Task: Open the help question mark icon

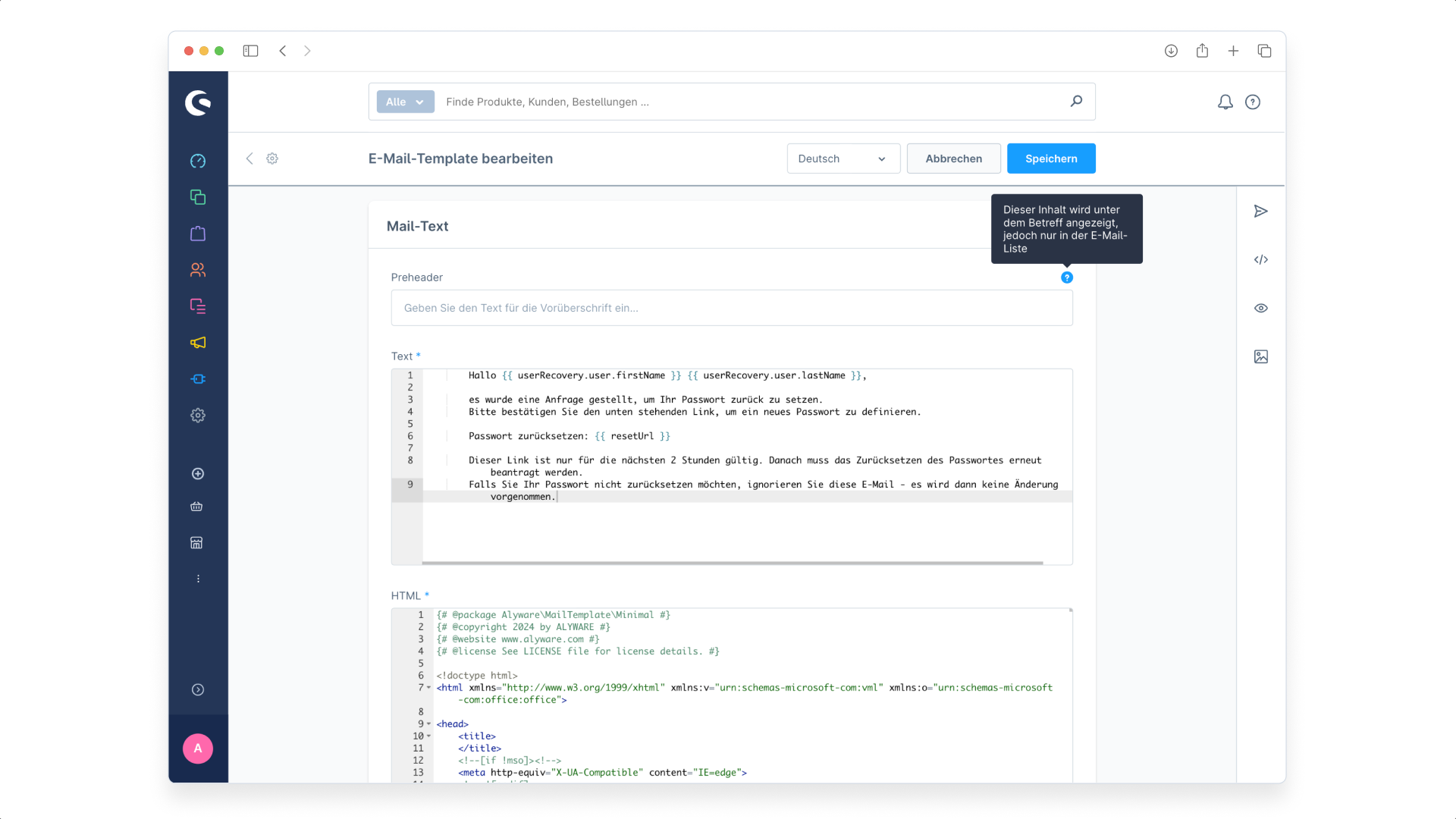Action: (1253, 102)
